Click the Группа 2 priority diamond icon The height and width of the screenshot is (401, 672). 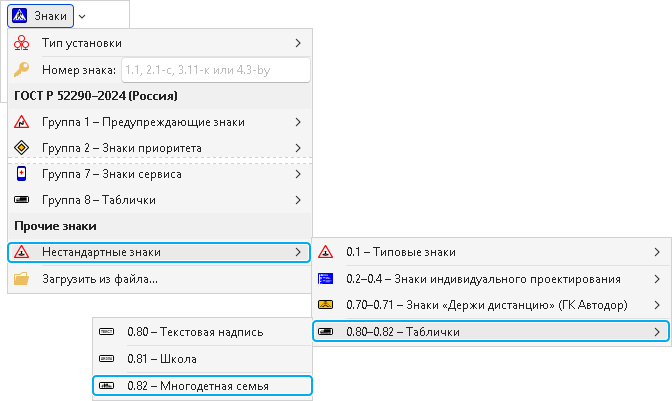point(21,148)
